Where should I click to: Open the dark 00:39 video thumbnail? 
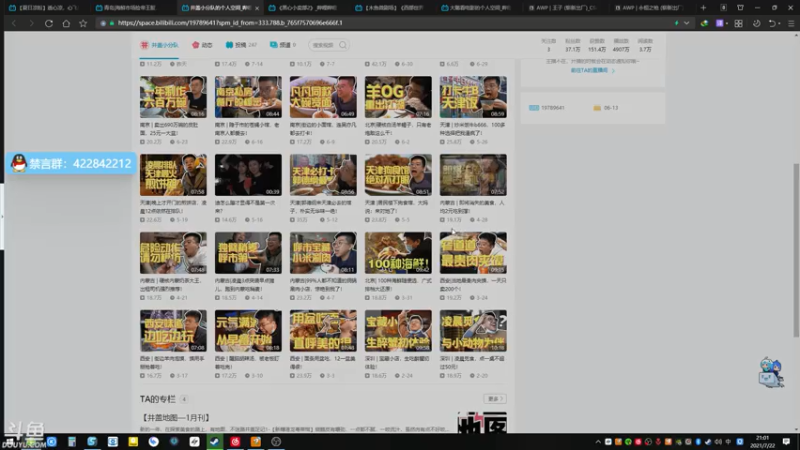[x=248, y=175]
